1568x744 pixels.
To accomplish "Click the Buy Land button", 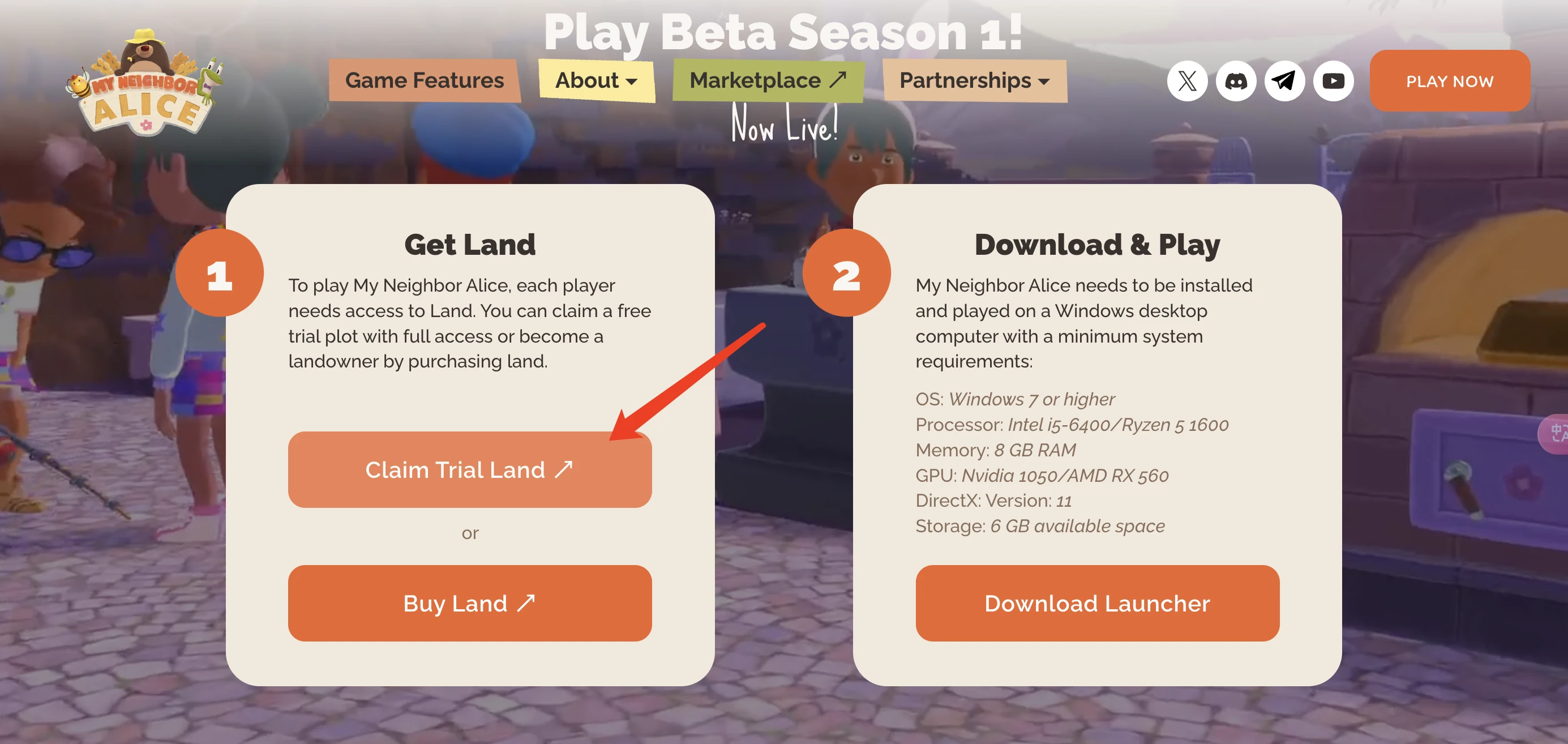I will [470, 603].
